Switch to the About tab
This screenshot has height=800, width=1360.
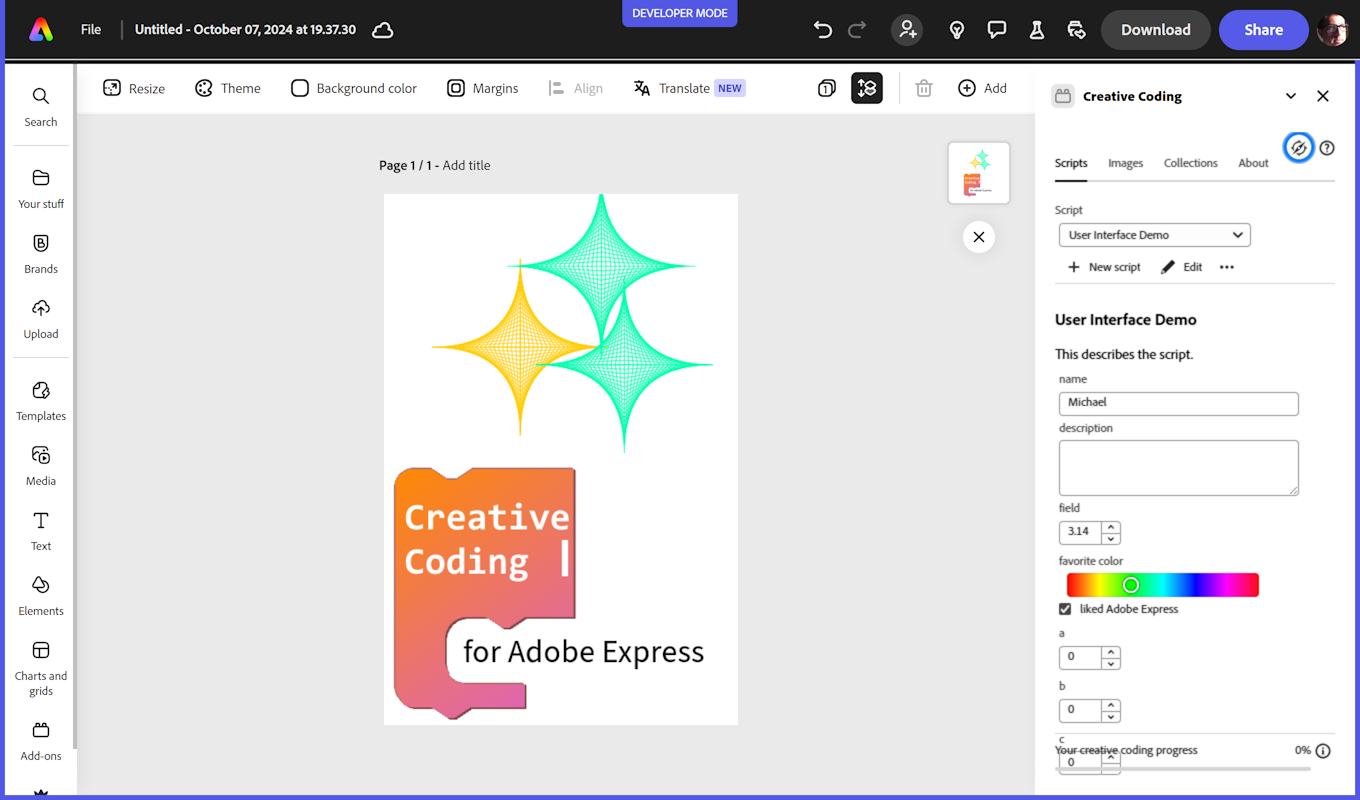coord(1253,163)
